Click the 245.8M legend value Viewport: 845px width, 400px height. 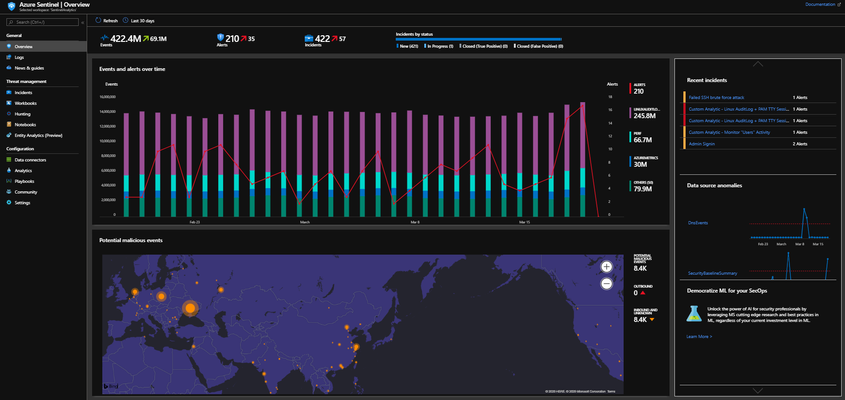pos(644,116)
